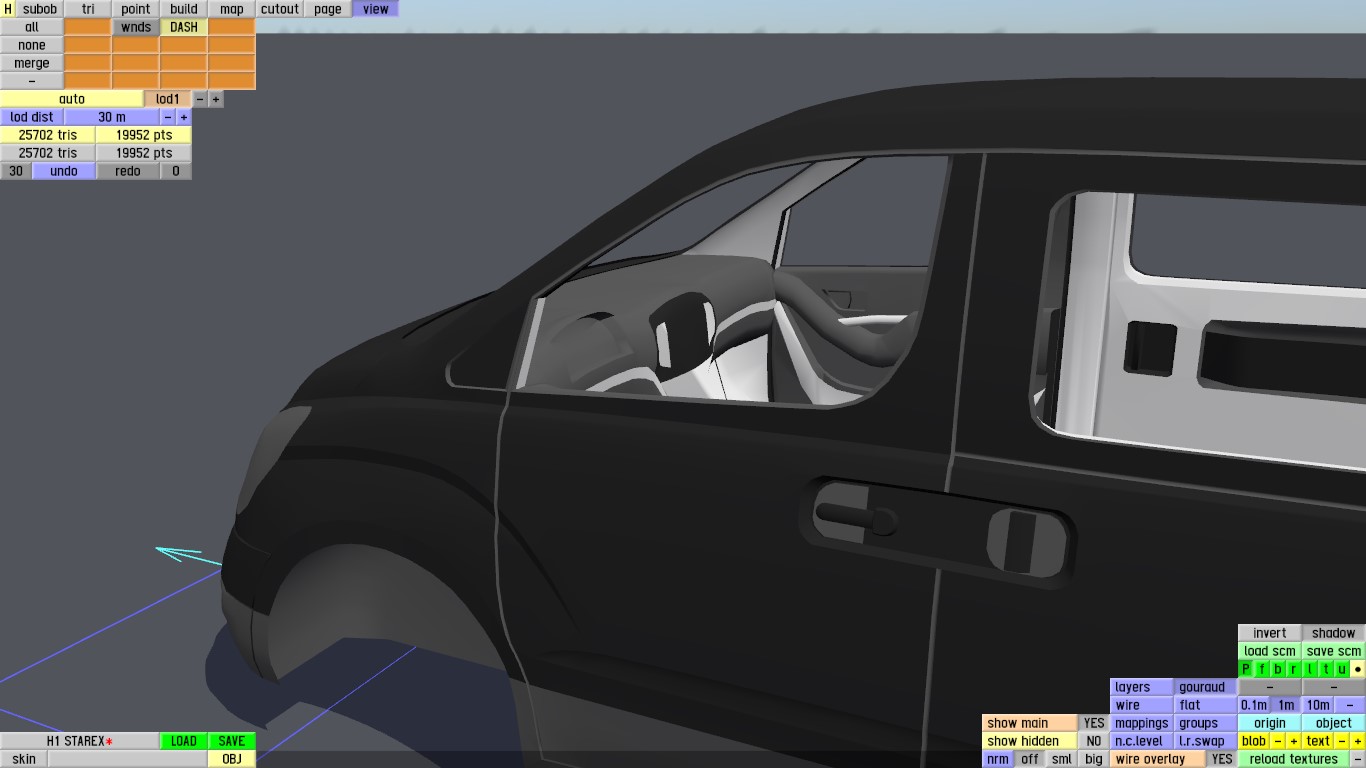Select all layers with the all button

[32, 27]
